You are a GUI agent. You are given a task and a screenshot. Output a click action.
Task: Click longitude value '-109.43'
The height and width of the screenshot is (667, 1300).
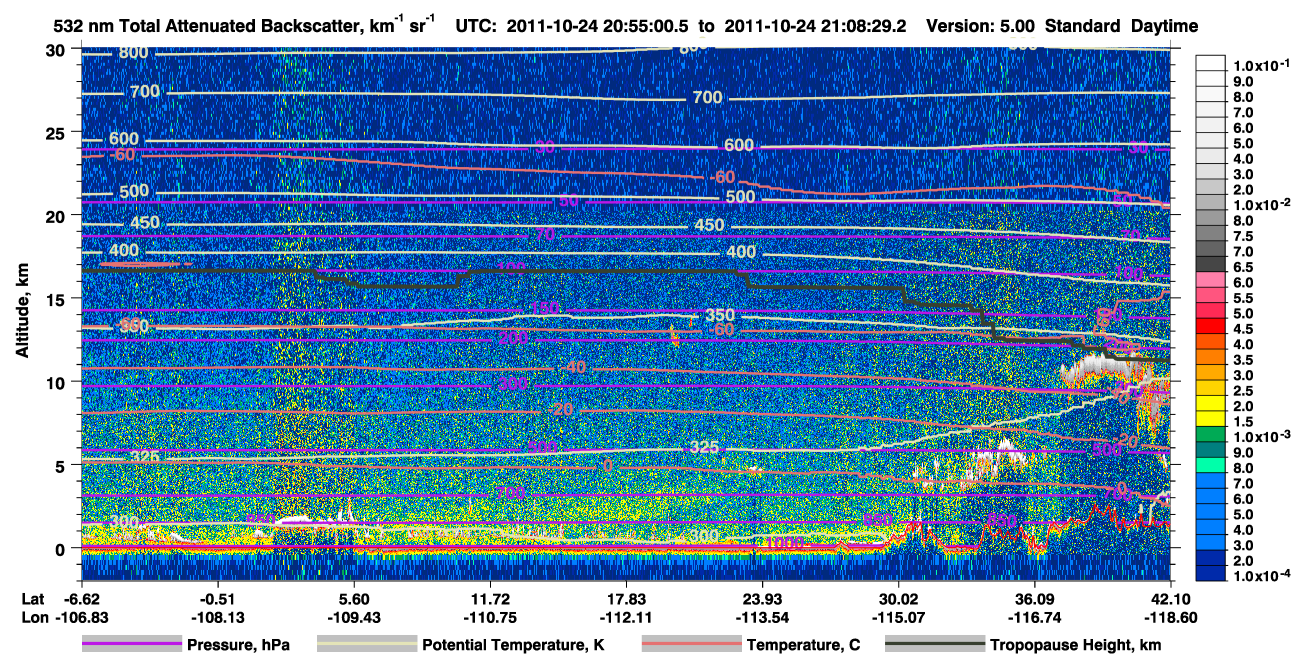click(353, 617)
